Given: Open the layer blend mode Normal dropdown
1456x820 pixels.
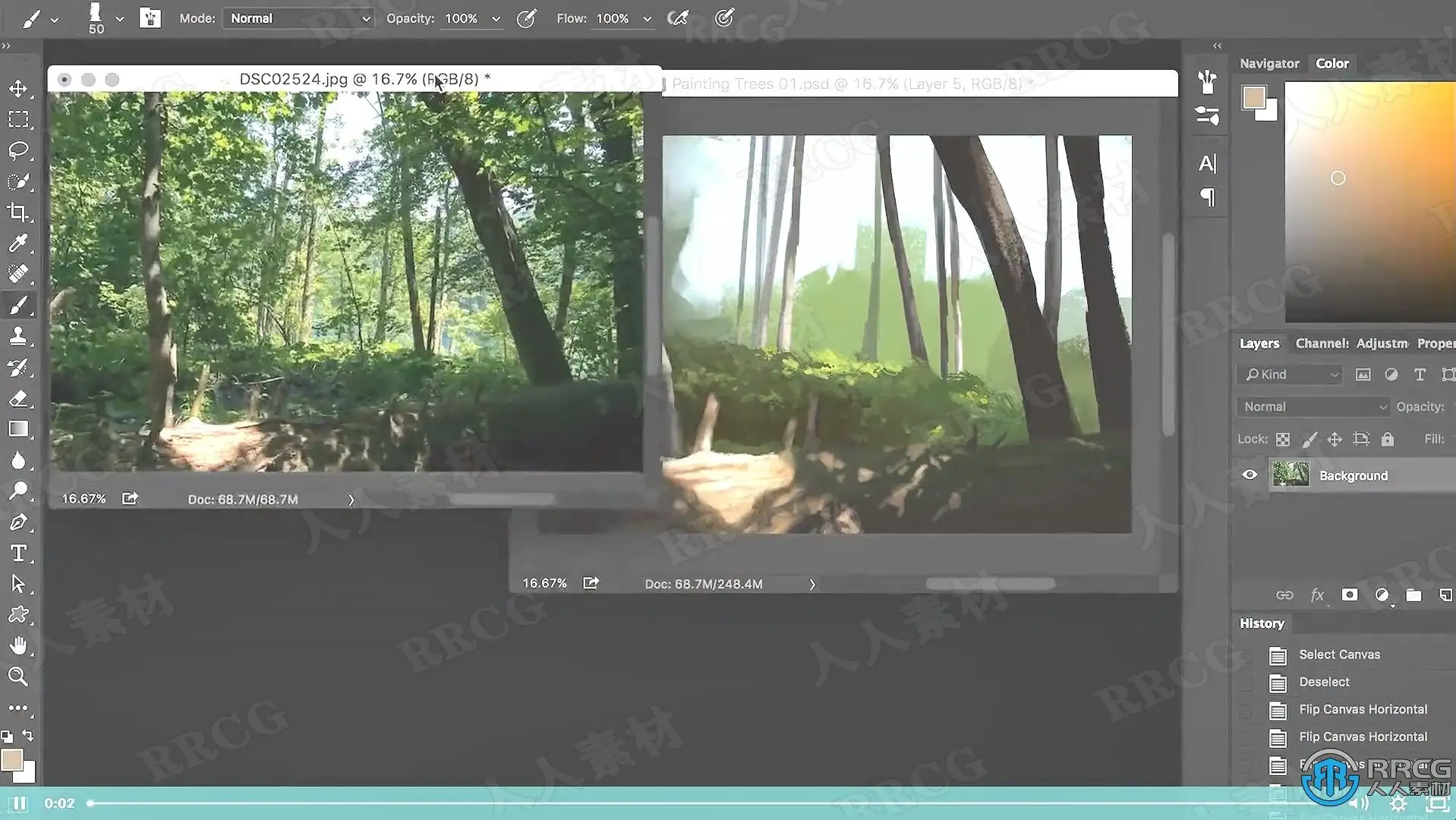Looking at the screenshot, I should point(1313,407).
